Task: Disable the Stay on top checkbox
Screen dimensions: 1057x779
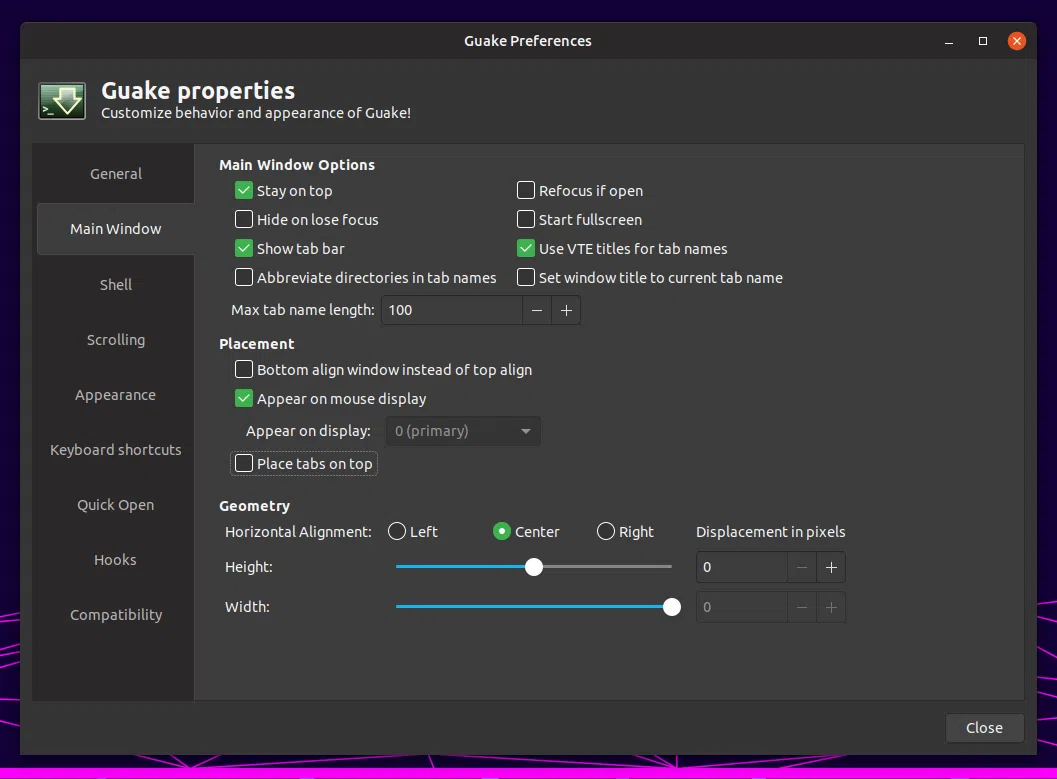Action: pos(243,191)
